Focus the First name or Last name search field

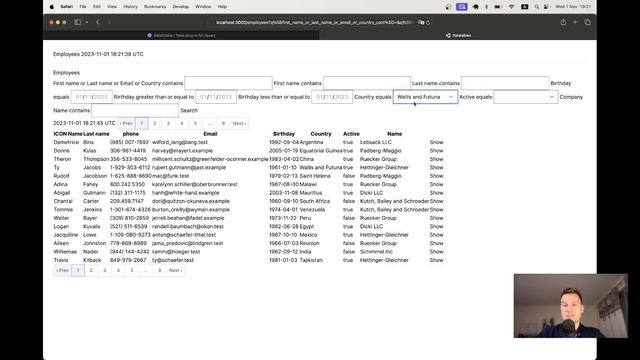[x=228, y=83]
